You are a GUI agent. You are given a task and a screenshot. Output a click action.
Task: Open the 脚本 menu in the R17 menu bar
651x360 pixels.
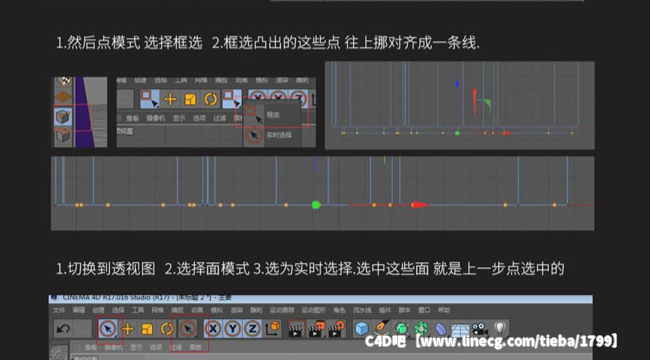tap(404, 310)
